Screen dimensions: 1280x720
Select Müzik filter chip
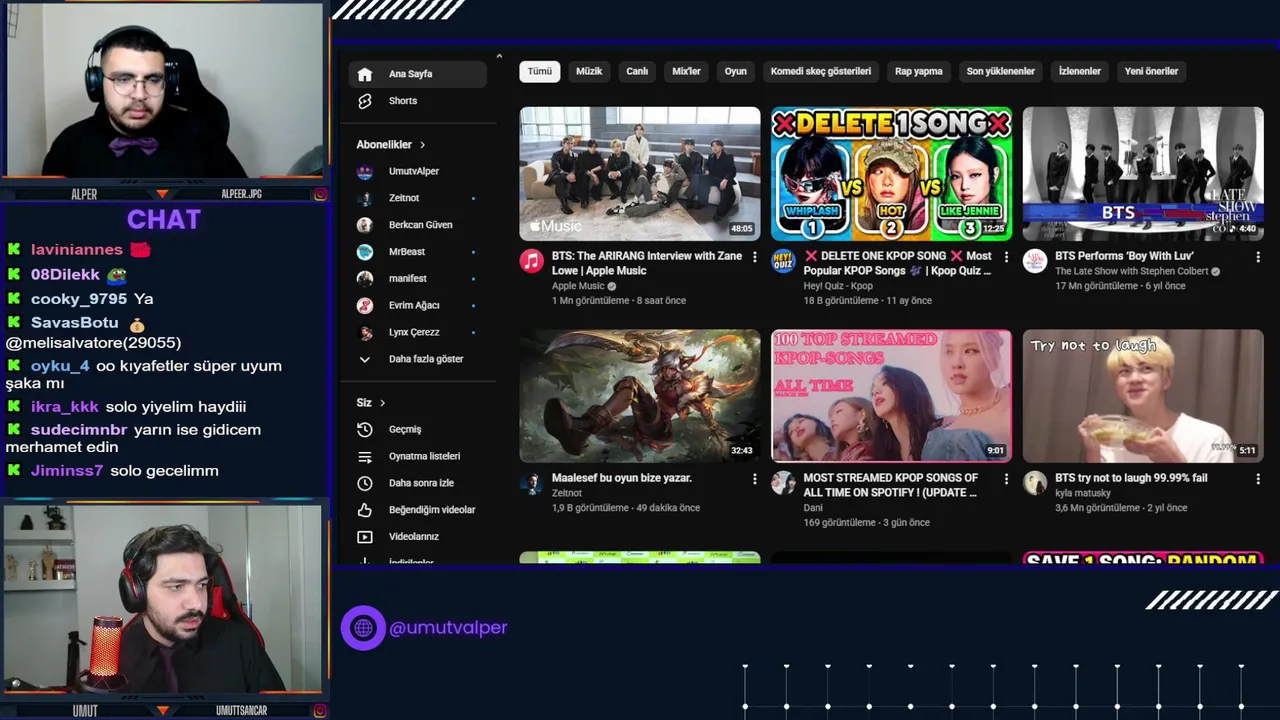click(589, 71)
